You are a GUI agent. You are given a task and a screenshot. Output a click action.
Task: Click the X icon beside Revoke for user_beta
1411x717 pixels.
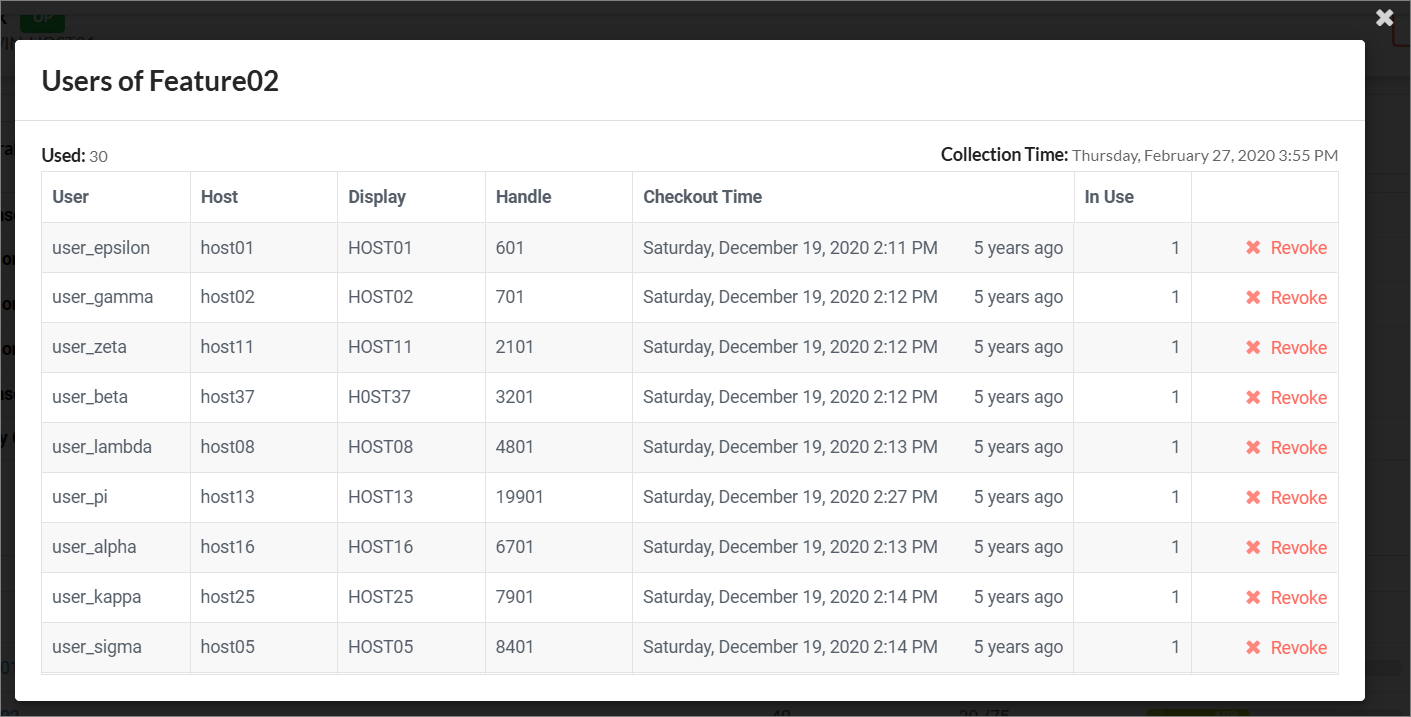(x=1253, y=398)
